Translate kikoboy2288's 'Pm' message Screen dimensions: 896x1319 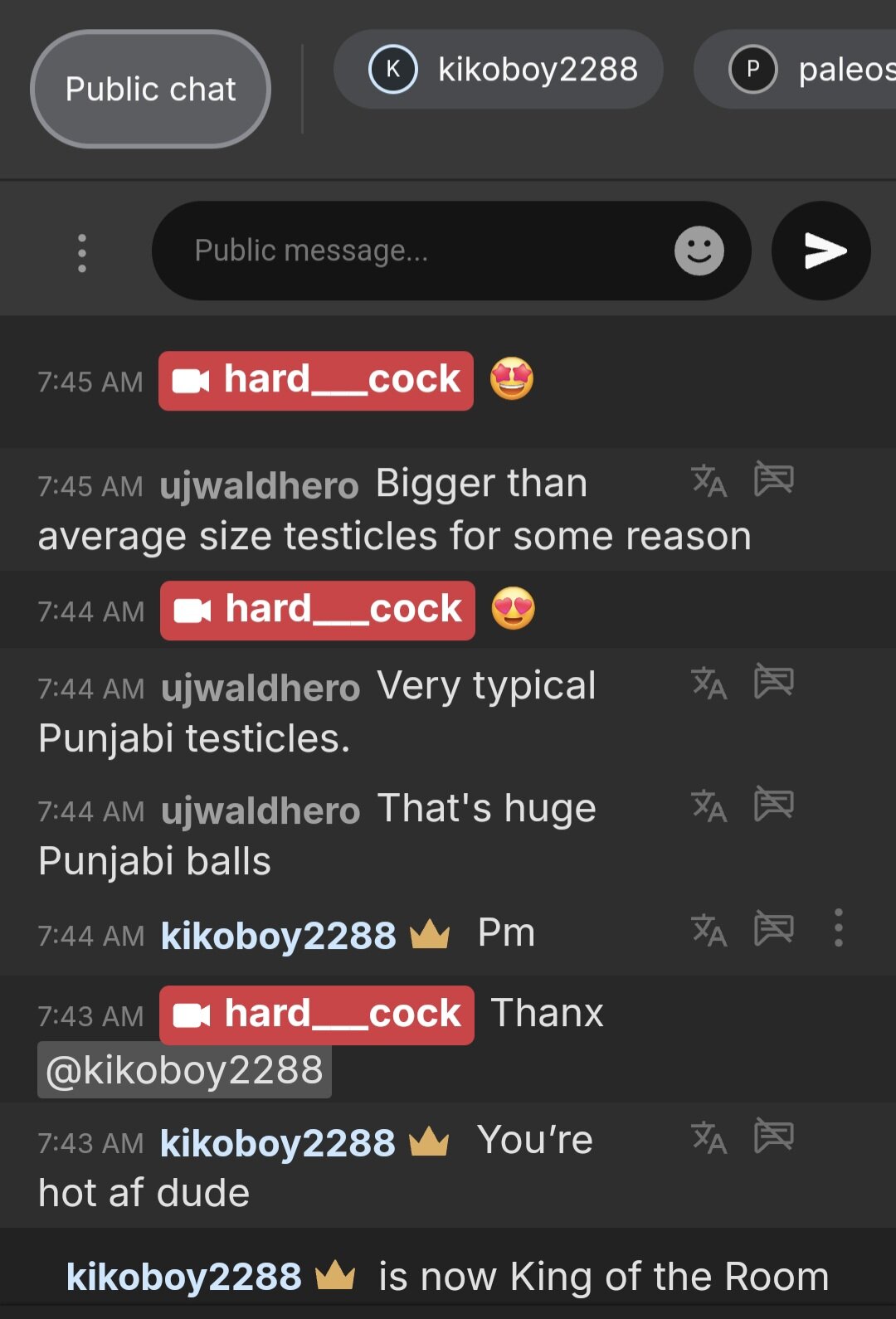click(709, 930)
